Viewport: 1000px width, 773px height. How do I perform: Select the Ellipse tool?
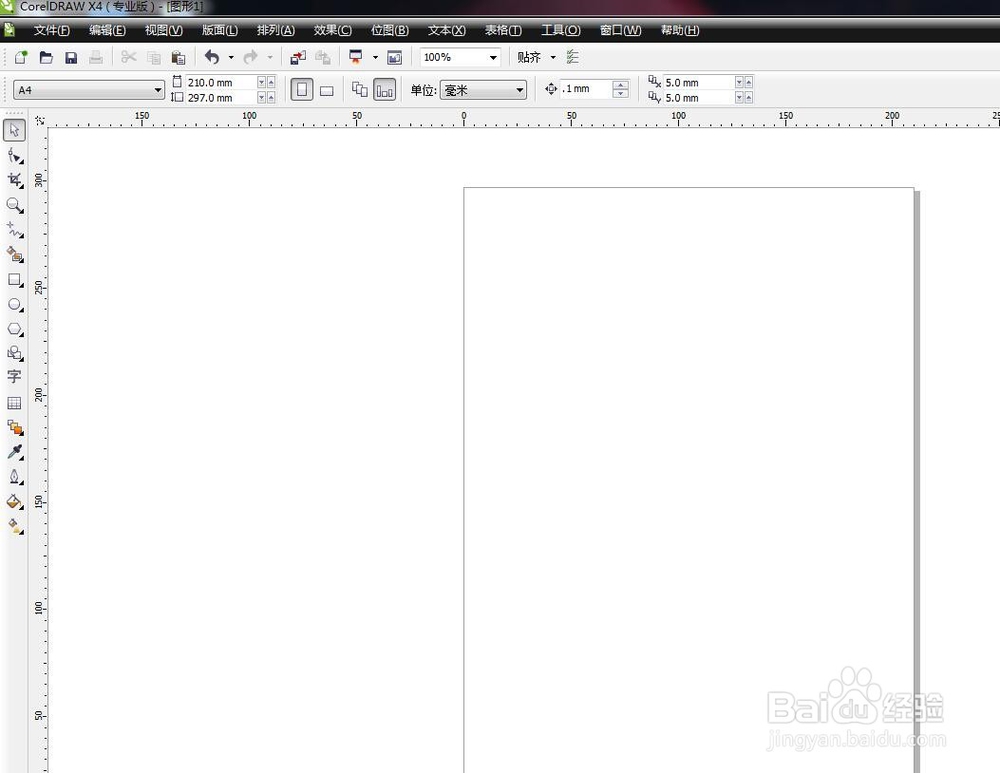[15, 305]
